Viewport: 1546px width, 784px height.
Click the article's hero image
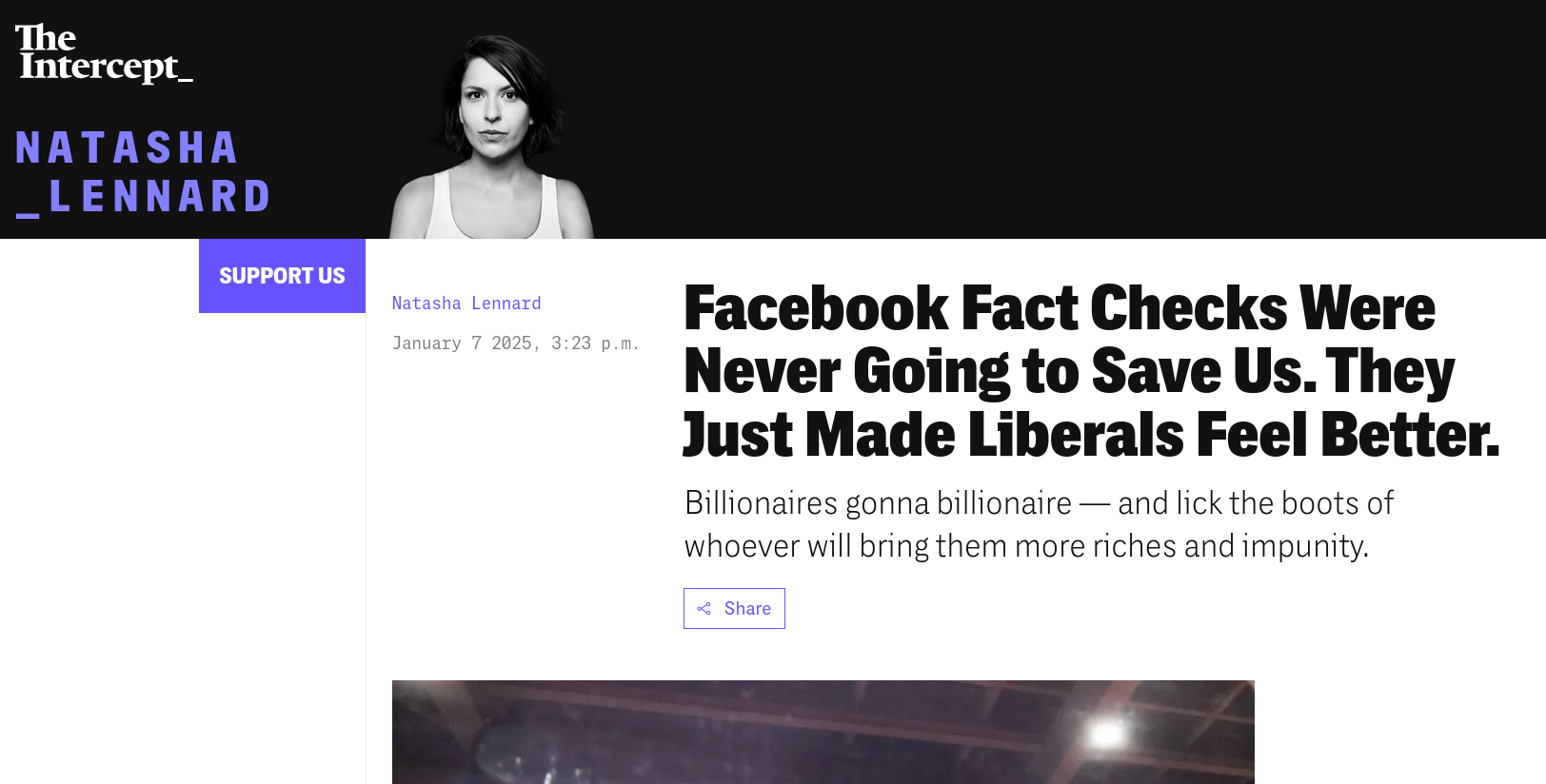[823, 732]
